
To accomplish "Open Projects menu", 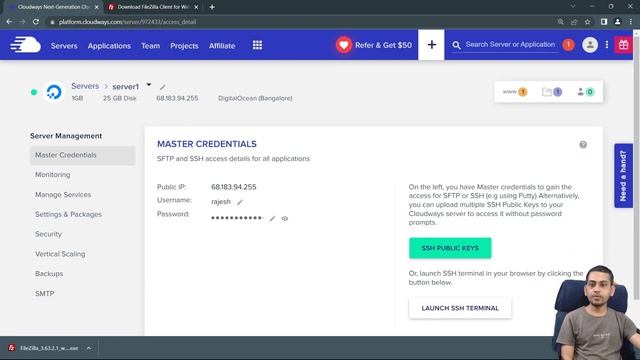I will coord(184,46).
